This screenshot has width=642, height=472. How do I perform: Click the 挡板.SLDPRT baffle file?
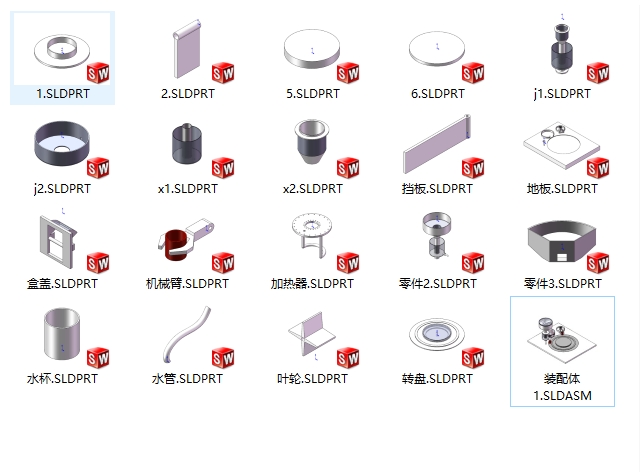[437, 153]
